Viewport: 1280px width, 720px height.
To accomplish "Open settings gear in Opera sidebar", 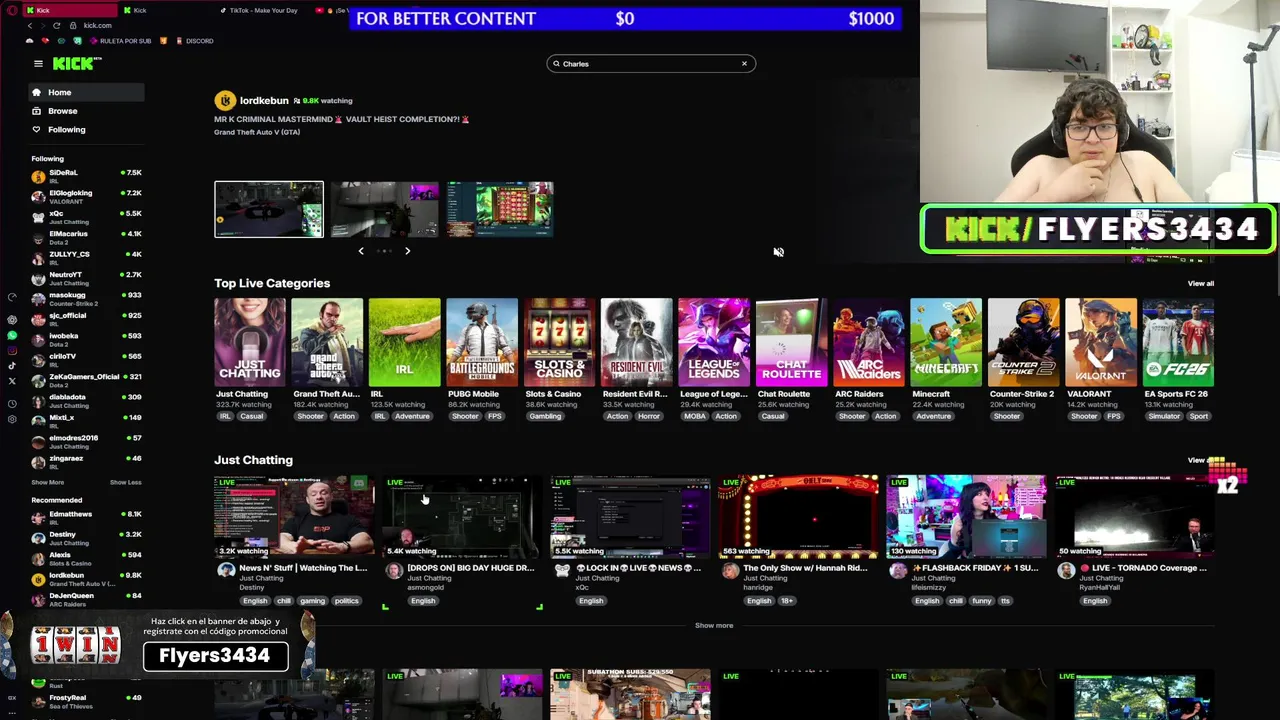I will tap(12, 420).
